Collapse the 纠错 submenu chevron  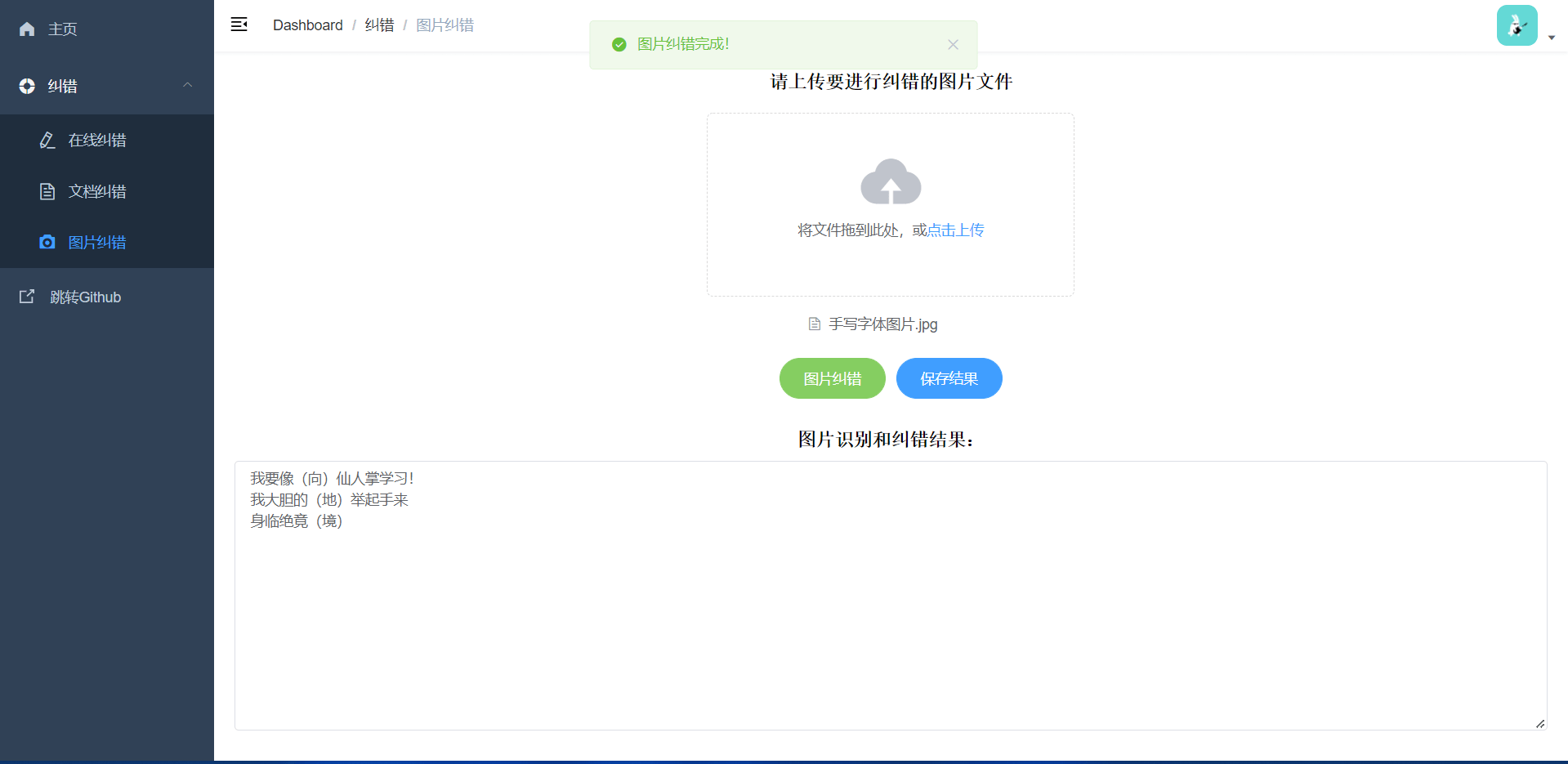[x=188, y=85]
